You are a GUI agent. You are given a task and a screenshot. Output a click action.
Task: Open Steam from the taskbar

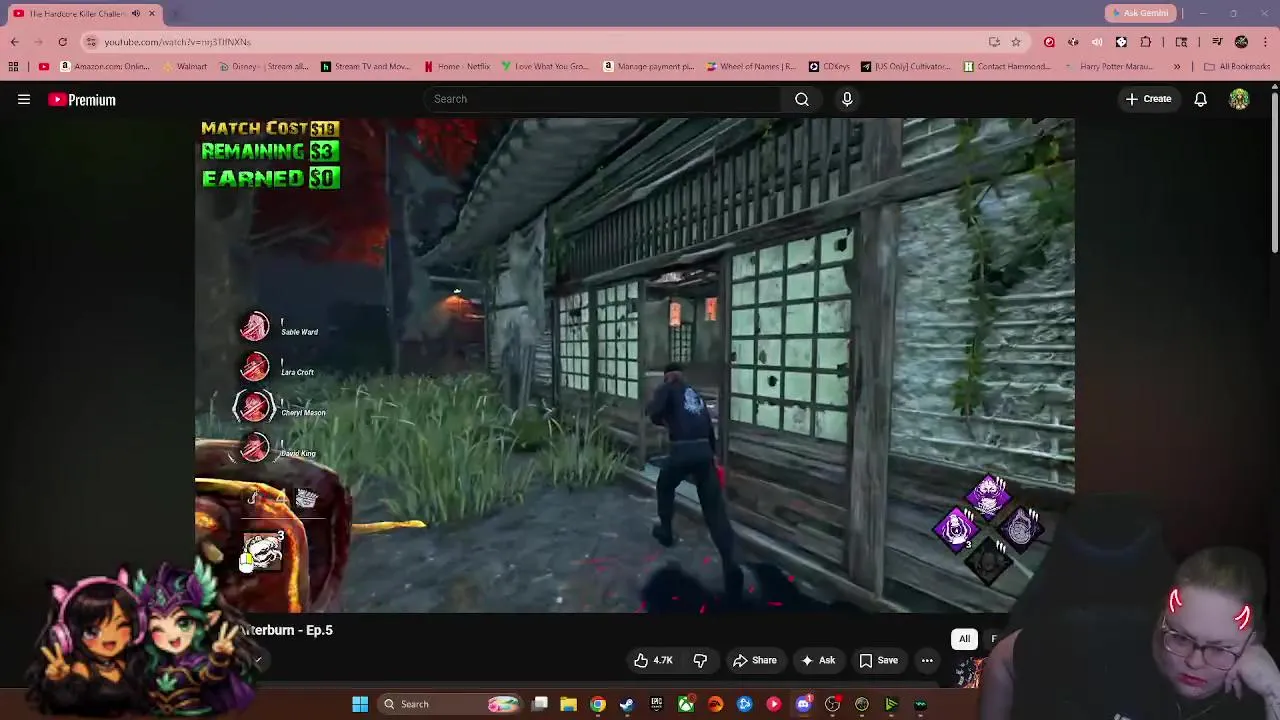click(x=627, y=704)
